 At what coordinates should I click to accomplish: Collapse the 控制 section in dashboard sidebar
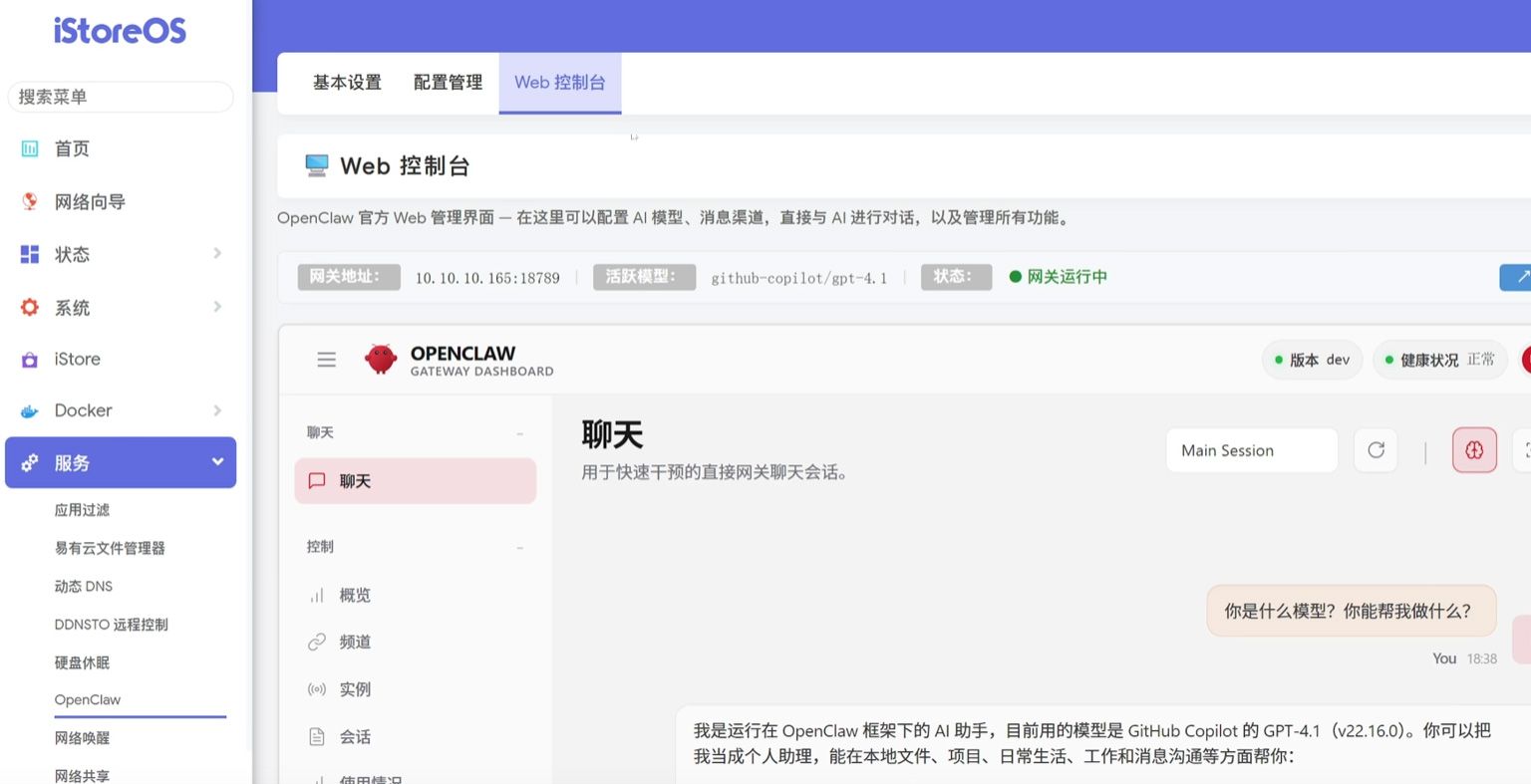pos(519,547)
